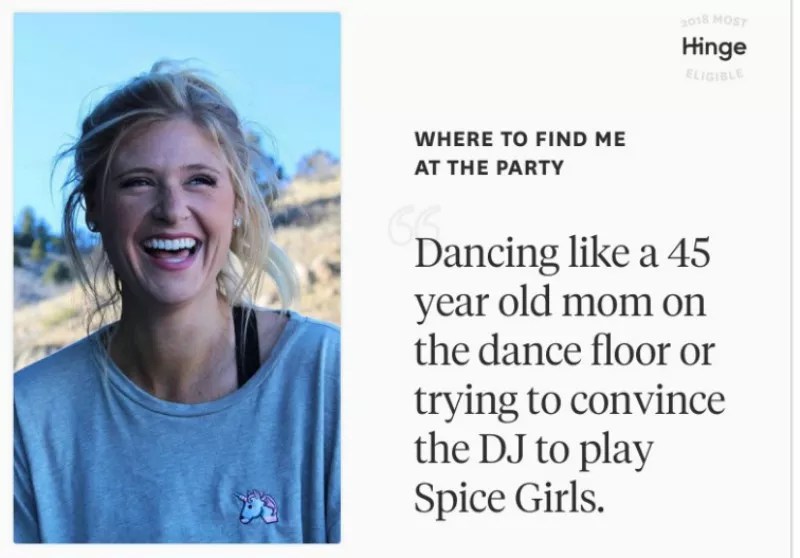The width and height of the screenshot is (800, 558).
Task: Click the 2018 Most Eligible badge
Action: point(714,47)
